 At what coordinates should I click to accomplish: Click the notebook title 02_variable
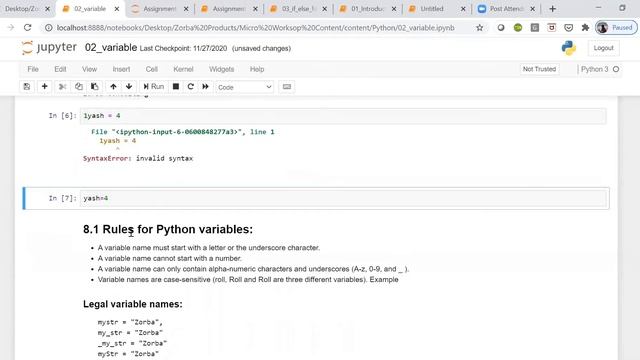[x=111, y=47]
